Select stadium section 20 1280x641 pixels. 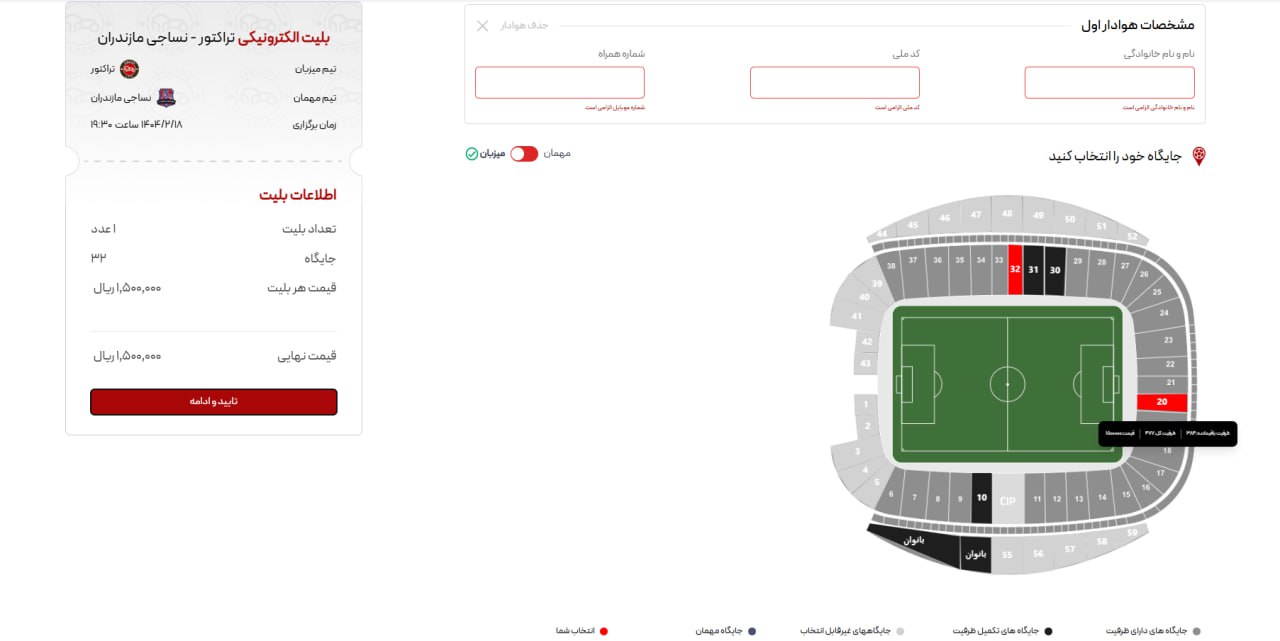[x=1161, y=402]
